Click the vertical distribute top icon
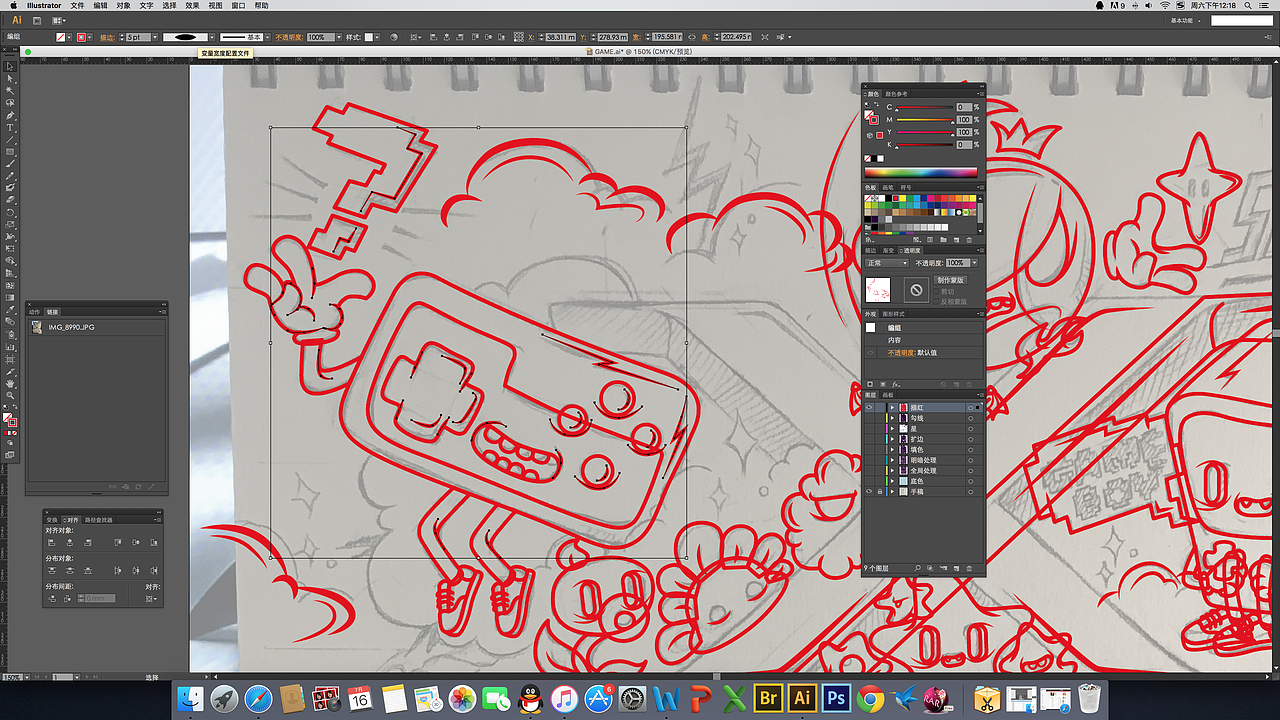The width and height of the screenshot is (1280, 720). [x=52, y=570]
